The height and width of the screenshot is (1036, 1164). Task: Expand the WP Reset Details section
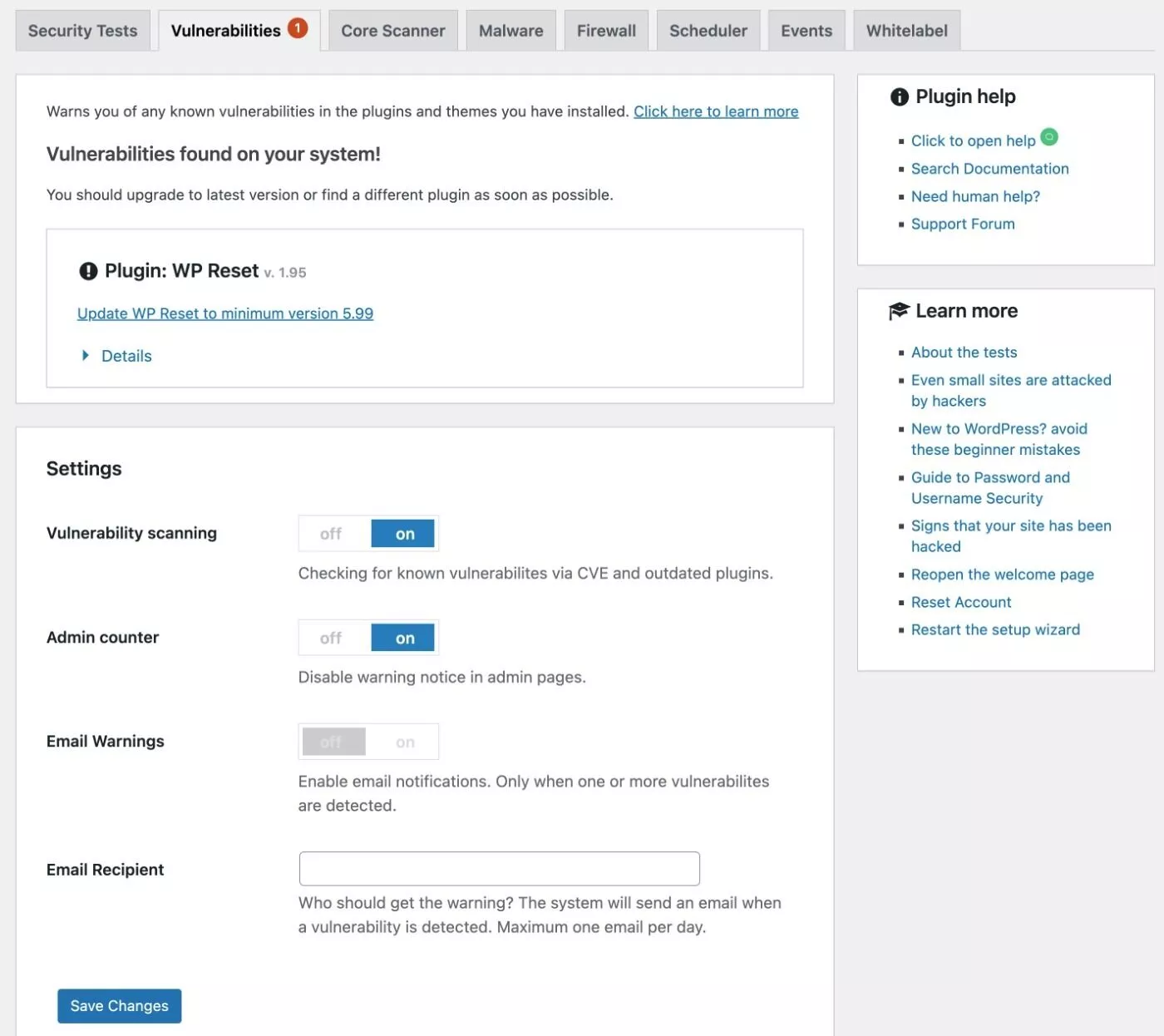coord(126,356)
